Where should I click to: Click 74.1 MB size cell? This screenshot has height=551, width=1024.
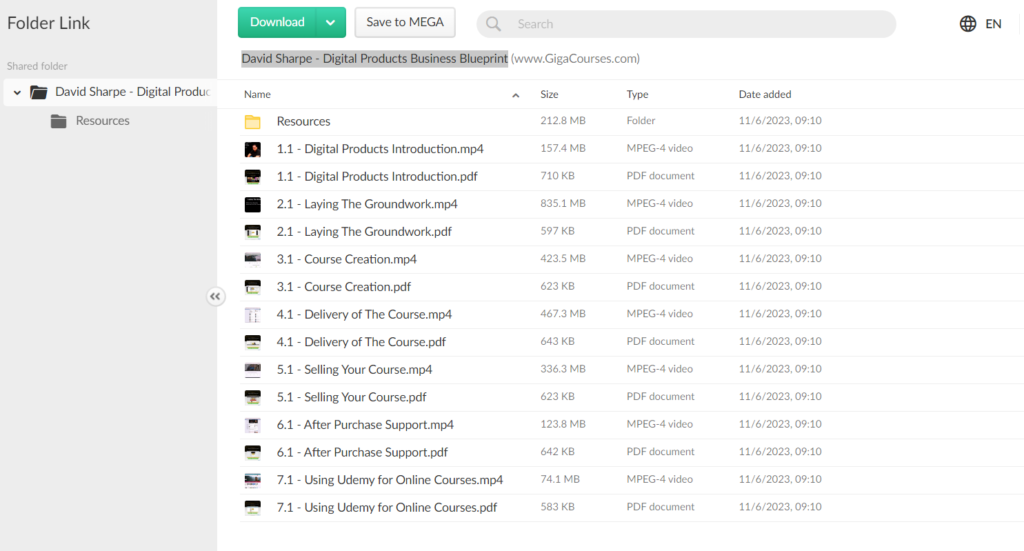point(560,479)
